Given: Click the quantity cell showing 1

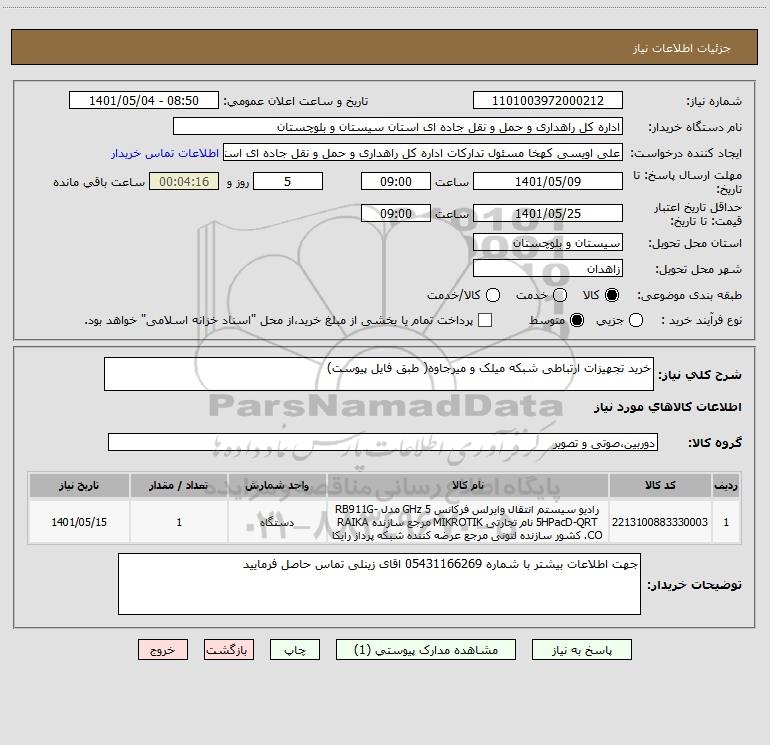Looking at the screenshot, I should 179,522.
